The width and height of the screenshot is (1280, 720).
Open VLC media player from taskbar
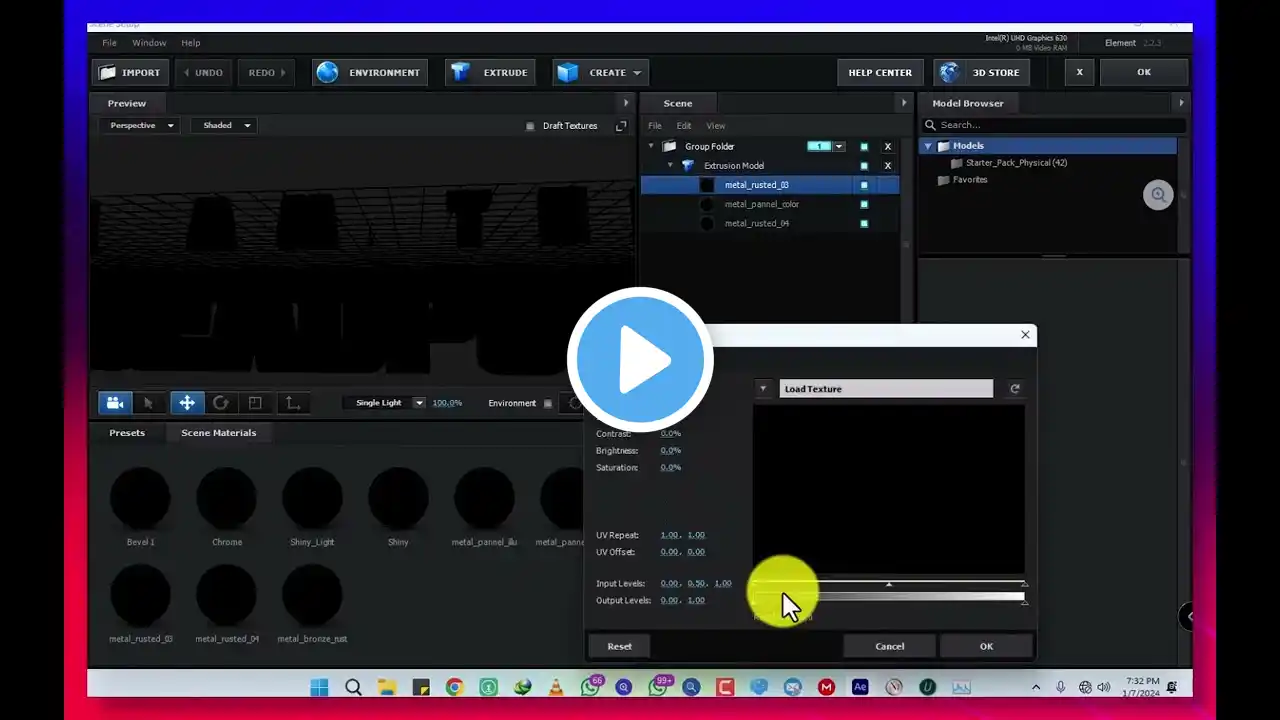click(x=556, y=687)
